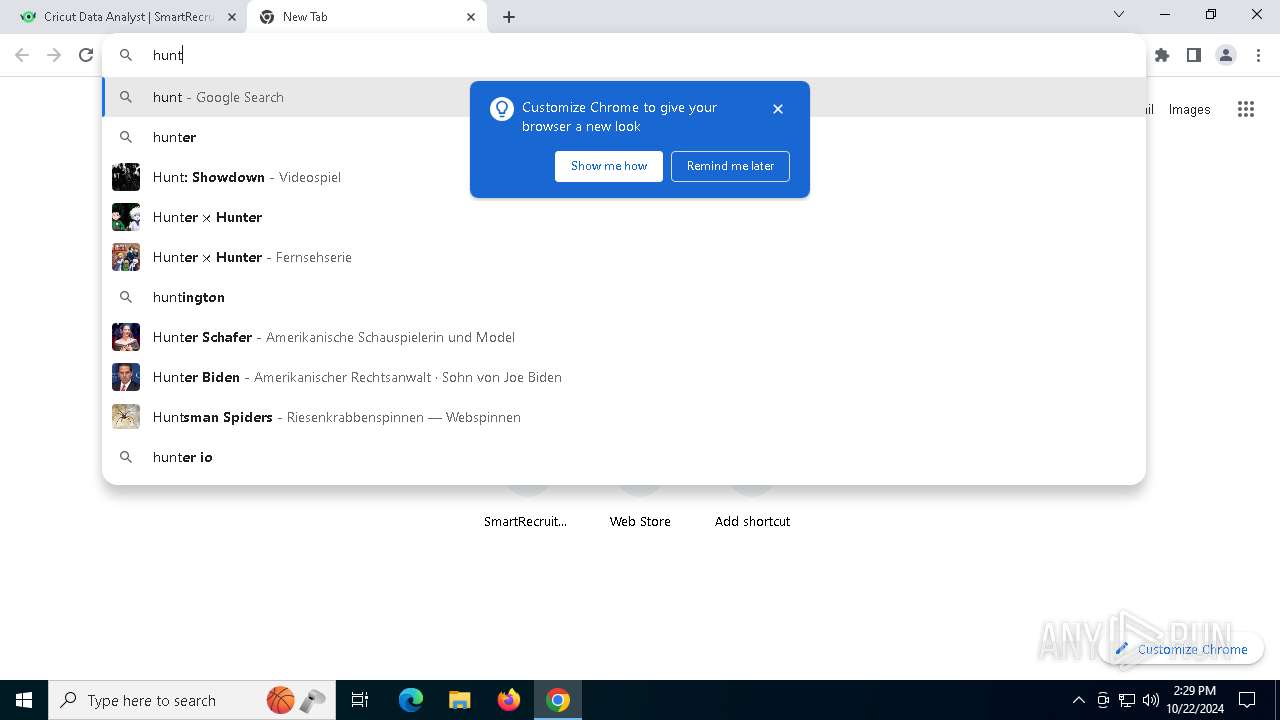Click the search highlights basketball icon

[281, 700]
